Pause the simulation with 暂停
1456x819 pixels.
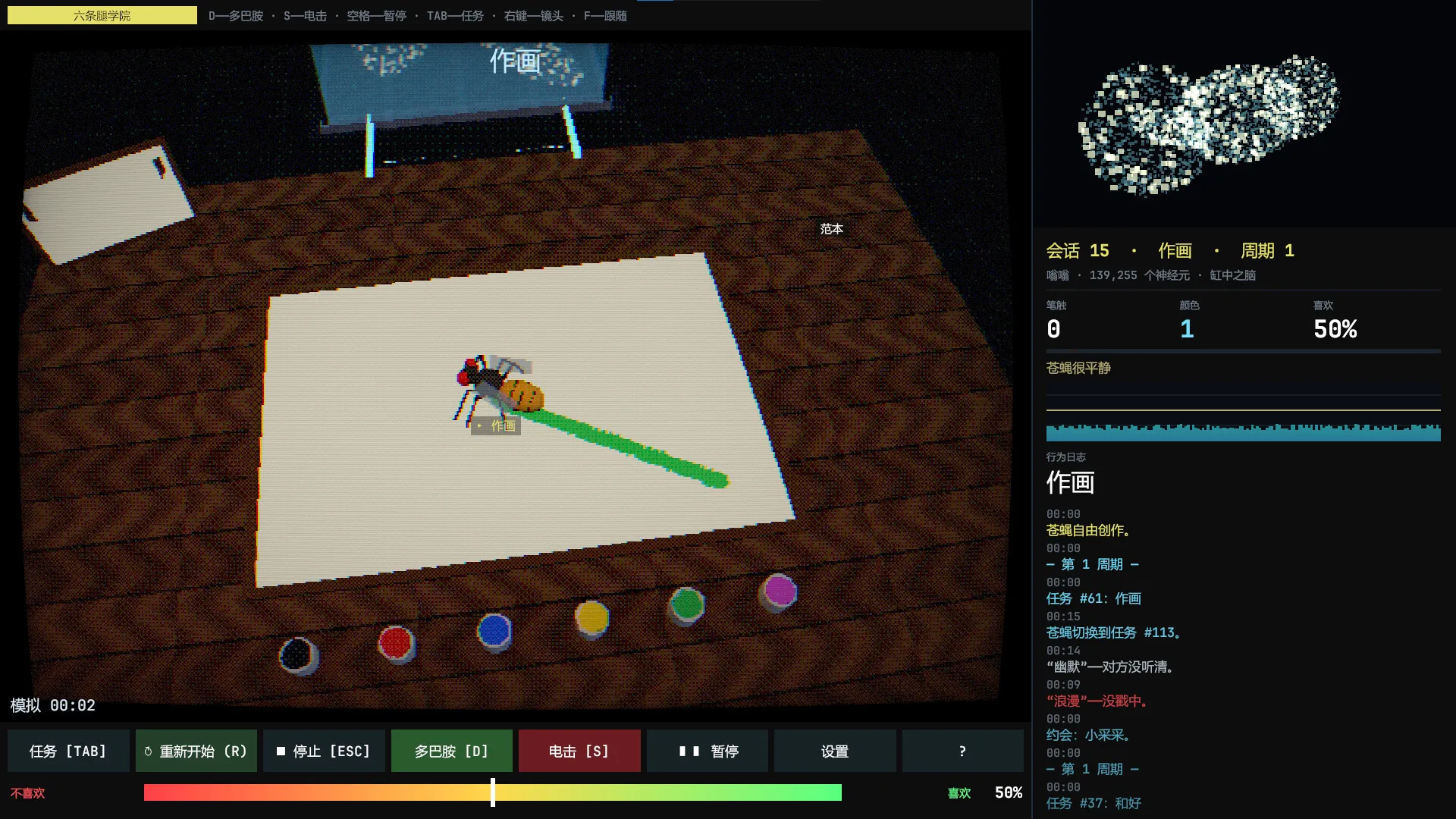(x=708, y=751)
